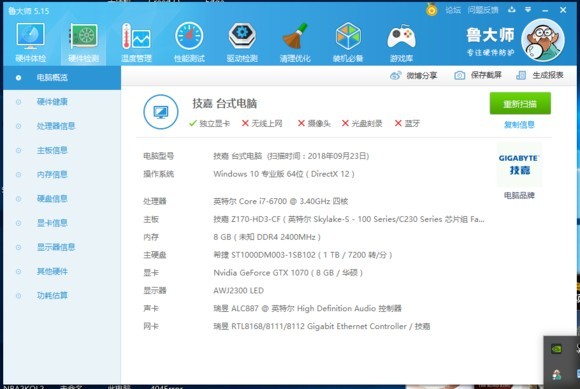This screenshot has height=389, width=580.
Task: Open 装机必备 essential software cube
Action: [x=348, y=43]
